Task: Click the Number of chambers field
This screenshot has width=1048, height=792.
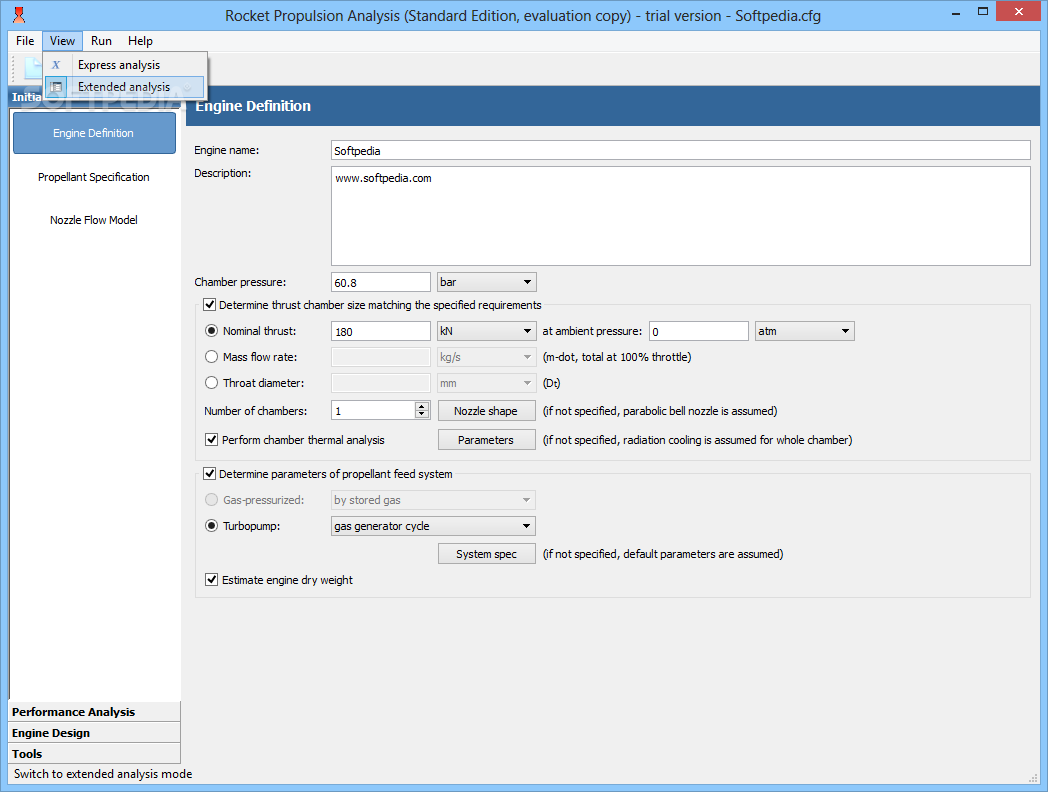Action: pyautogui.click(x=373, y=410)
